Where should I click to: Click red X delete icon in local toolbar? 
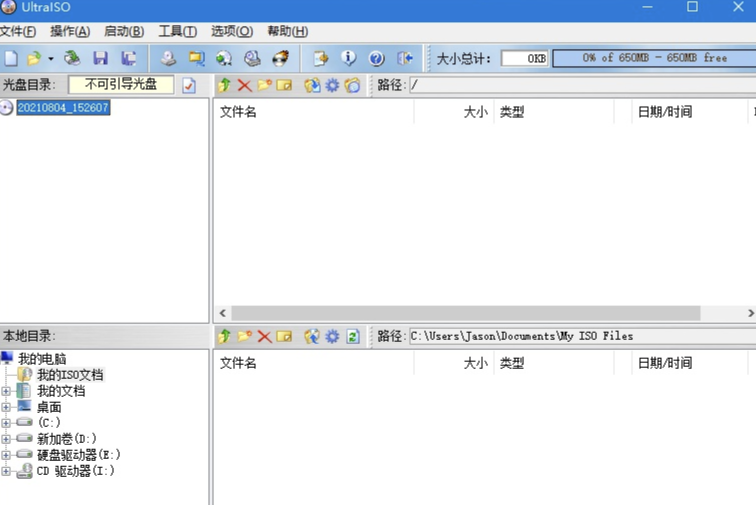tap(264, 336)
